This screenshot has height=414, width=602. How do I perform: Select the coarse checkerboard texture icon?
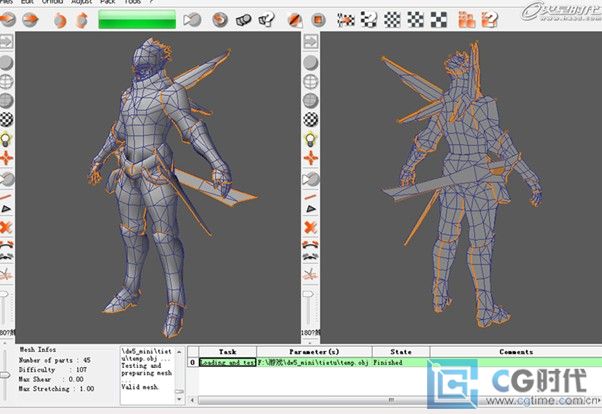[438, 20]
